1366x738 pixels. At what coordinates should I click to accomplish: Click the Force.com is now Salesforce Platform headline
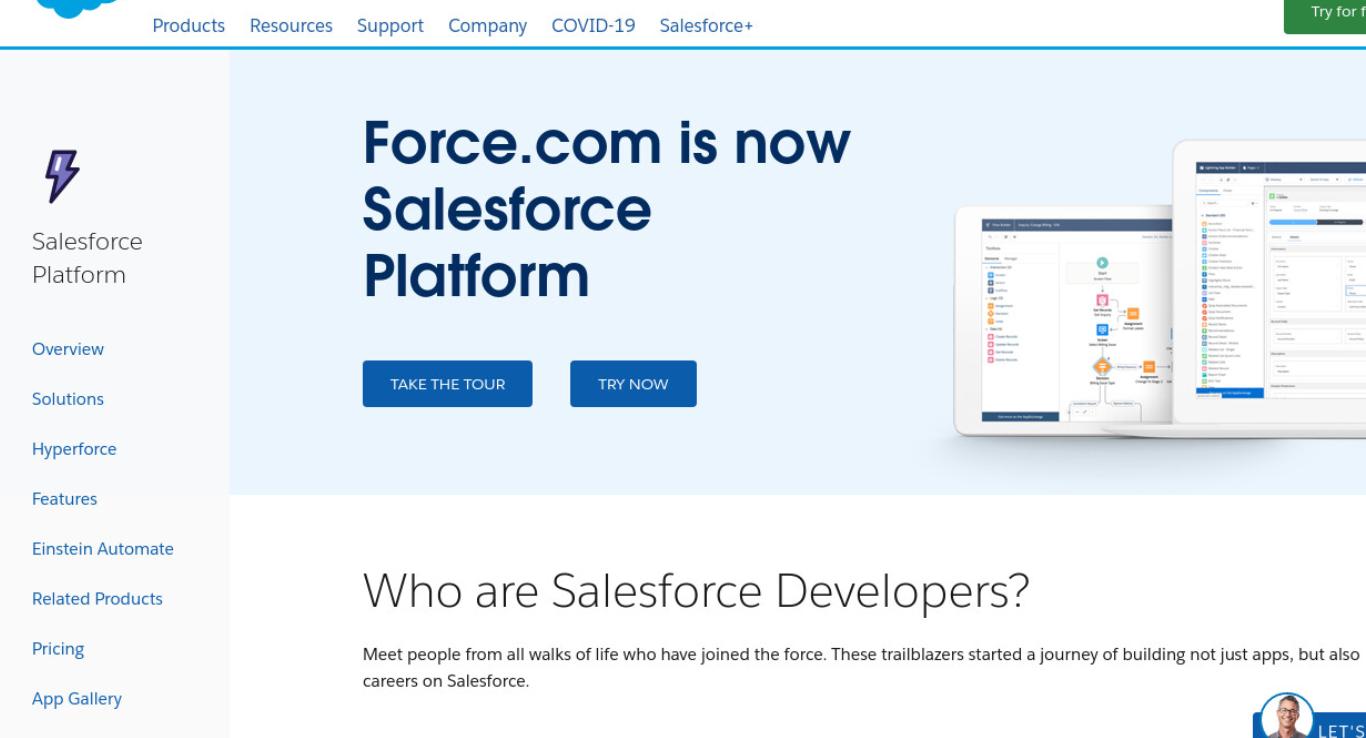(x=606, y=209)
